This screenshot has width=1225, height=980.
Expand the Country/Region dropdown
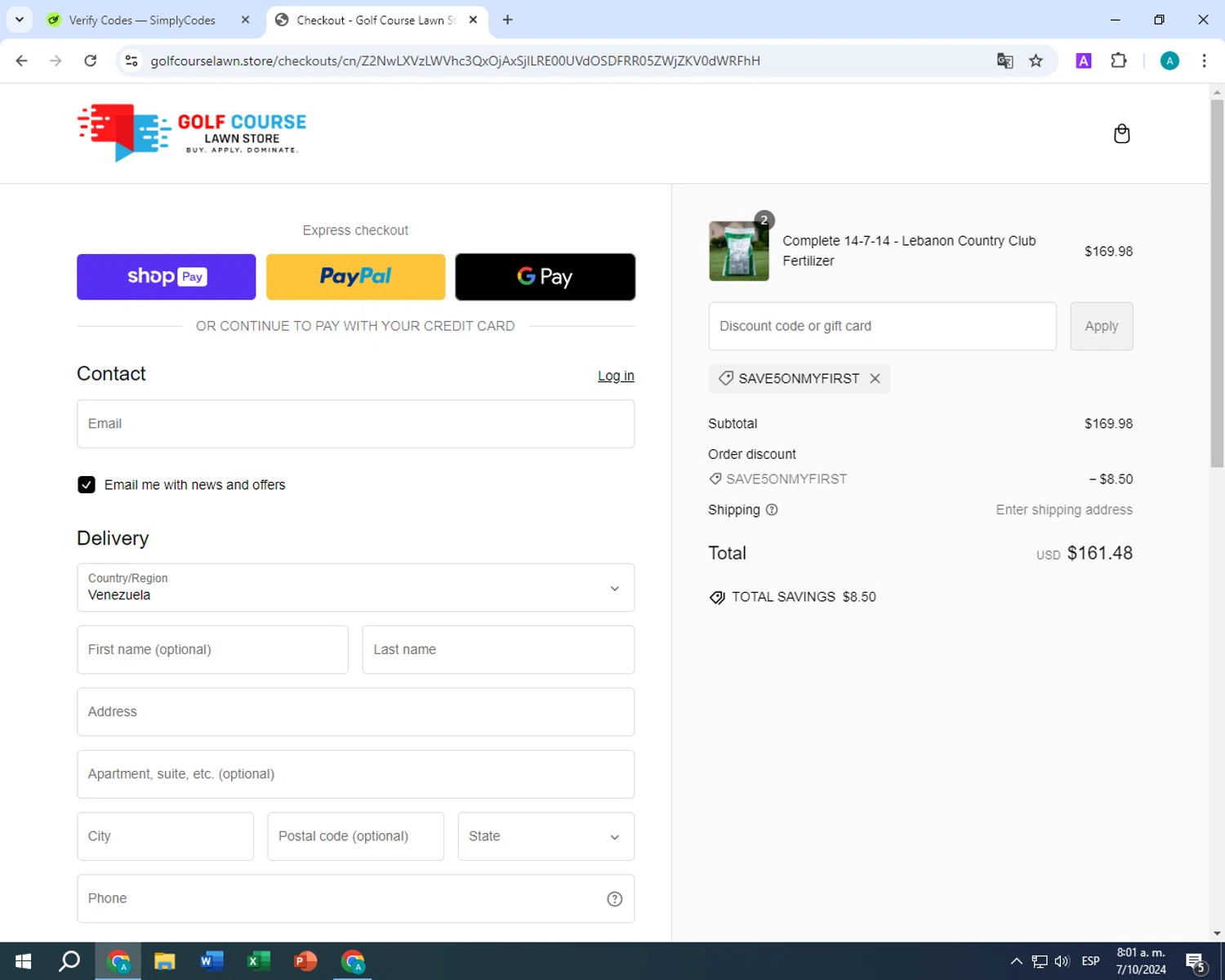(355, 587)
